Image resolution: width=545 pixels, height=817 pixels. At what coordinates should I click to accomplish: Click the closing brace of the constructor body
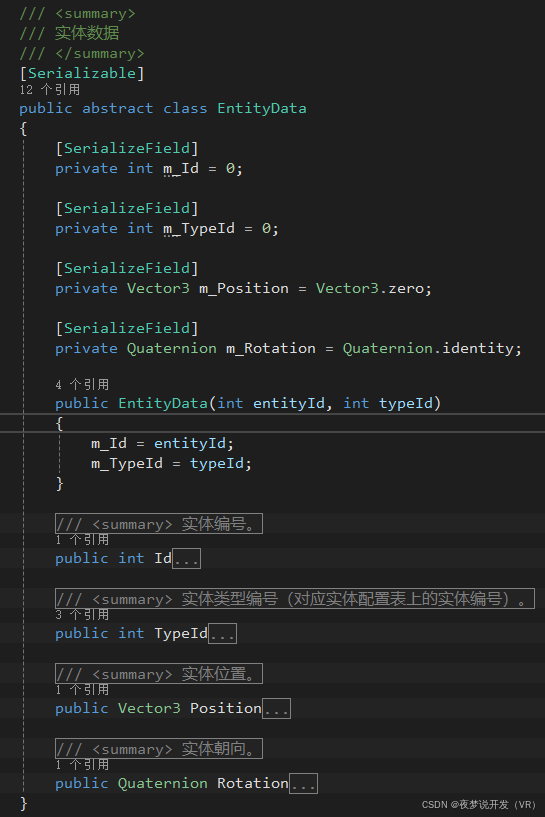59,484
